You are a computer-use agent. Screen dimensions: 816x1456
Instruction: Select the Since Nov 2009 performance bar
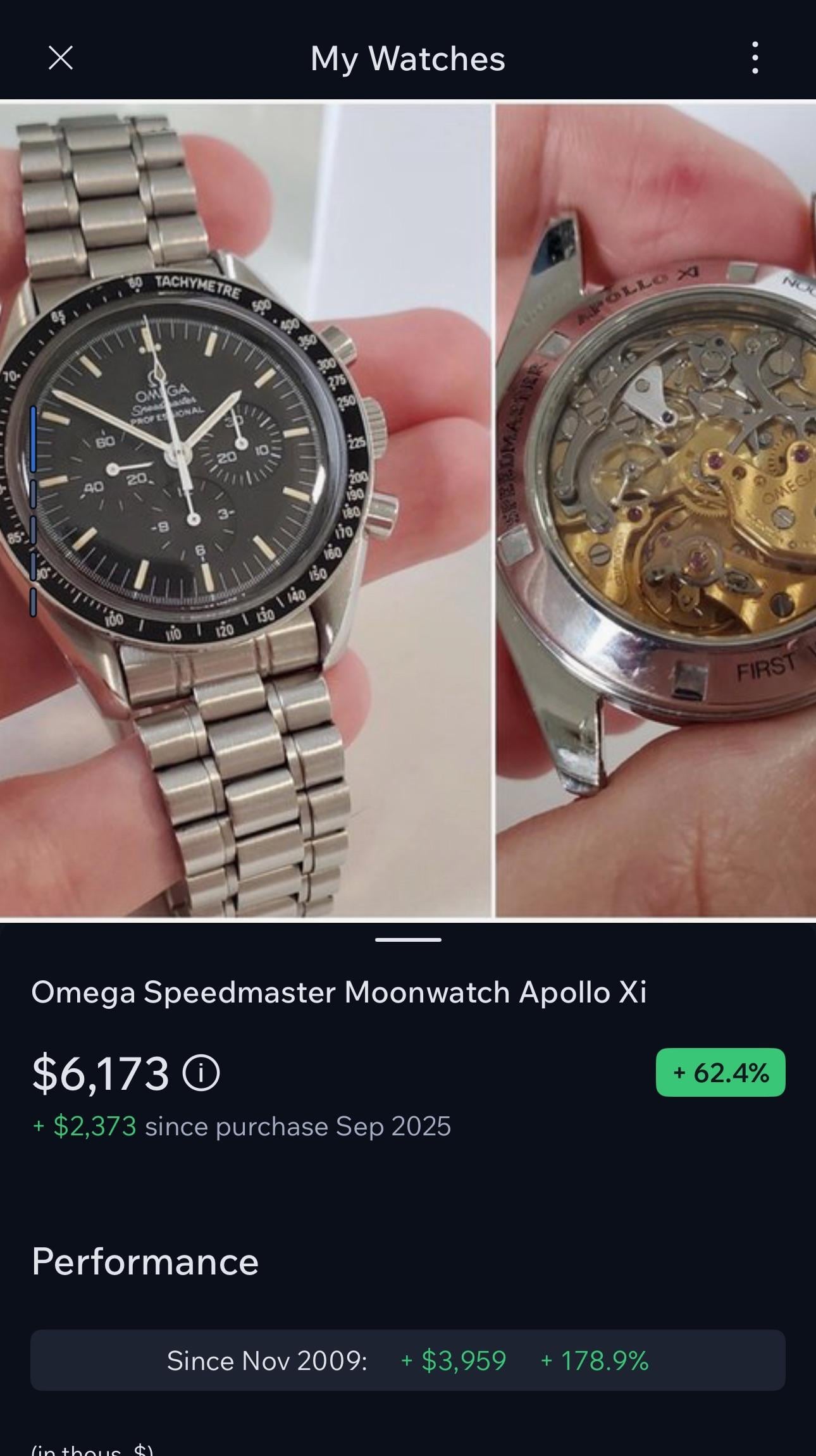pos(408,1360)
